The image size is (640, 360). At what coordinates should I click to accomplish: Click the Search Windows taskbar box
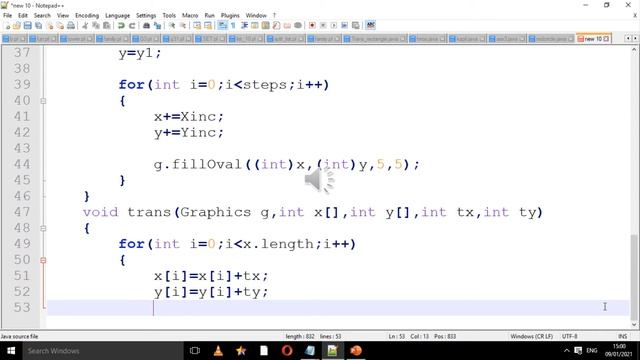pos(103,351)
